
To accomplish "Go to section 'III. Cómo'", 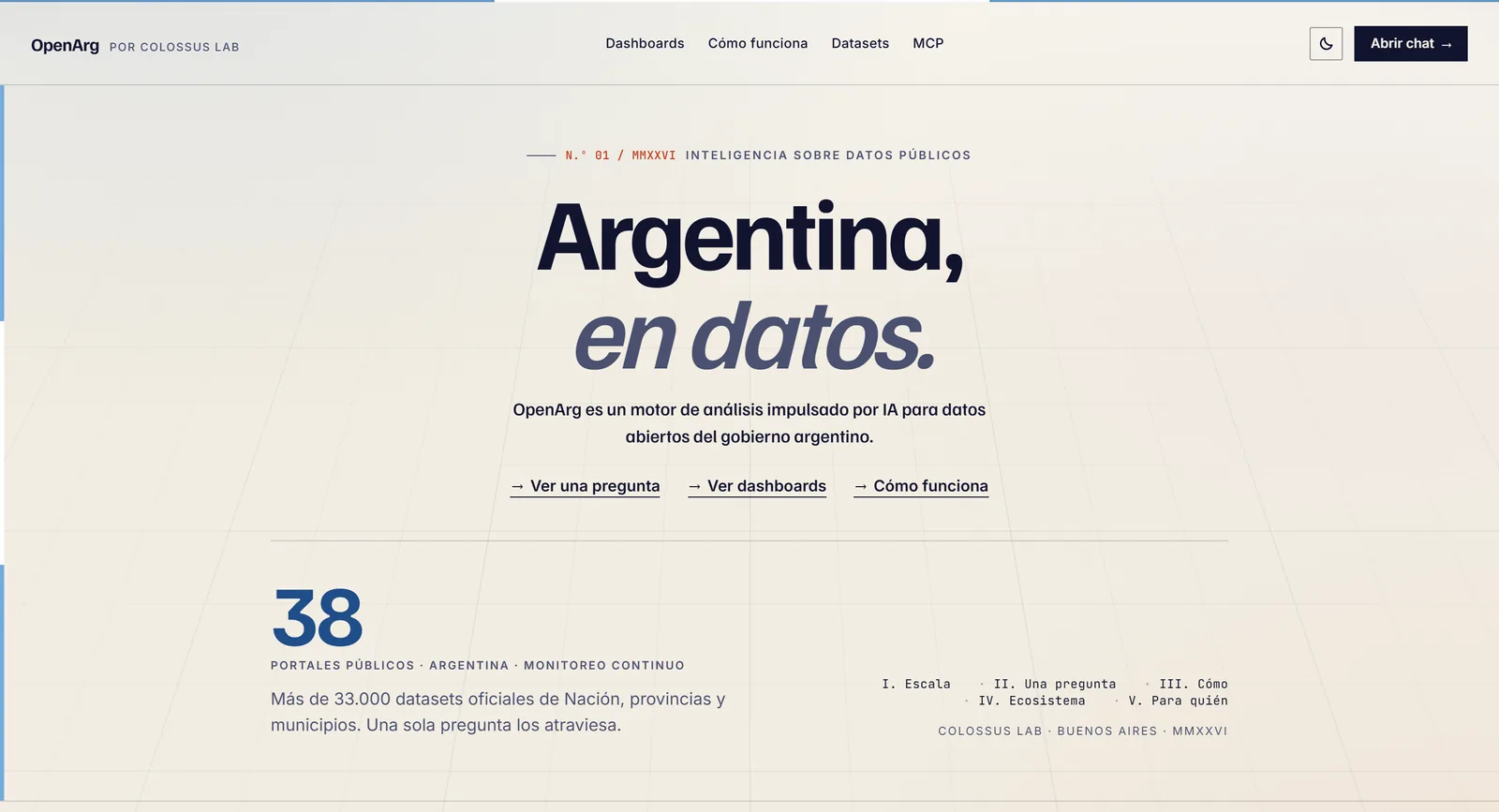I will pos(1194,684).
